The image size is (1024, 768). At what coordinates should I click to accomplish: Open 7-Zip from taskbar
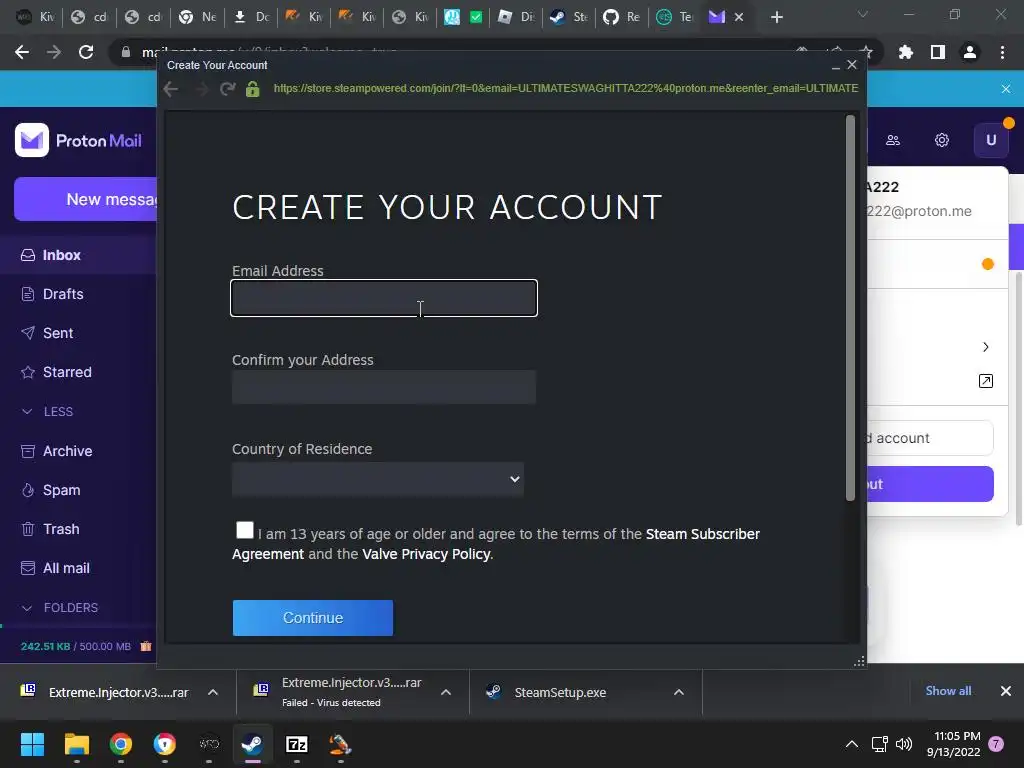click(x=296, y=744)
